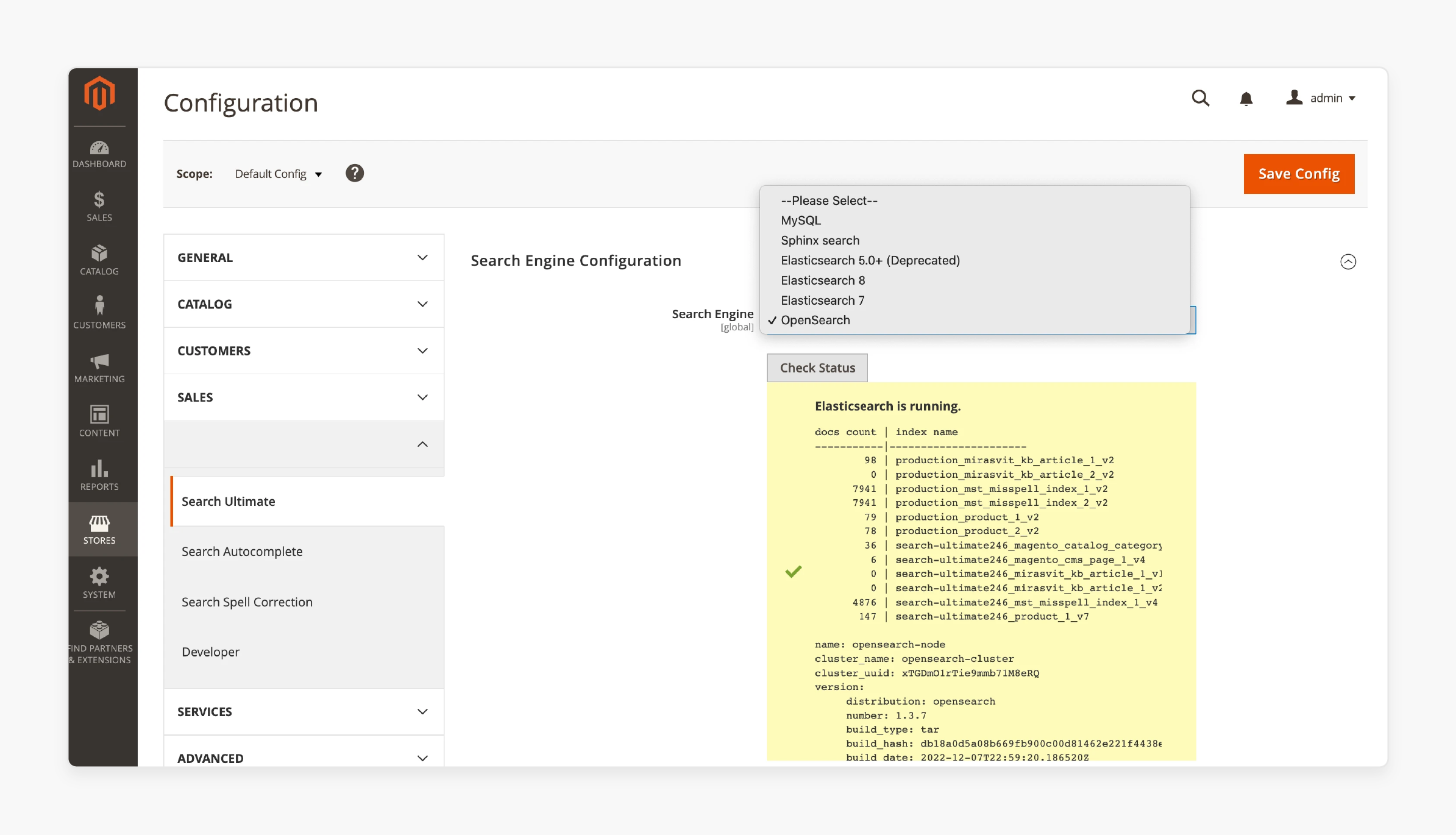
Task: Choose Elasticsearch 8 option
Action: (975, 280)
